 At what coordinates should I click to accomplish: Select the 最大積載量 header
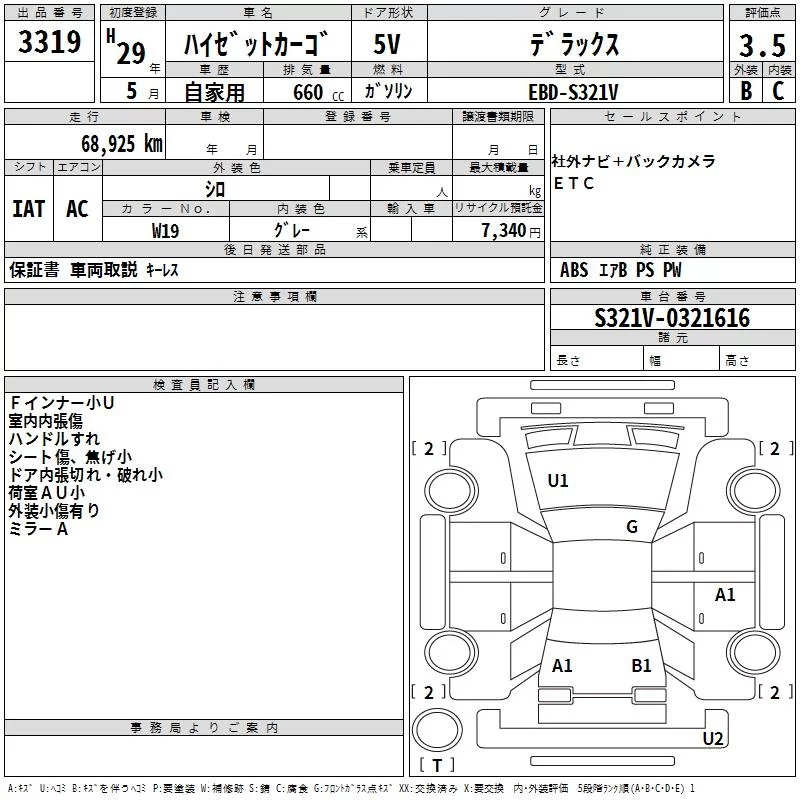[x=498, y=167]
